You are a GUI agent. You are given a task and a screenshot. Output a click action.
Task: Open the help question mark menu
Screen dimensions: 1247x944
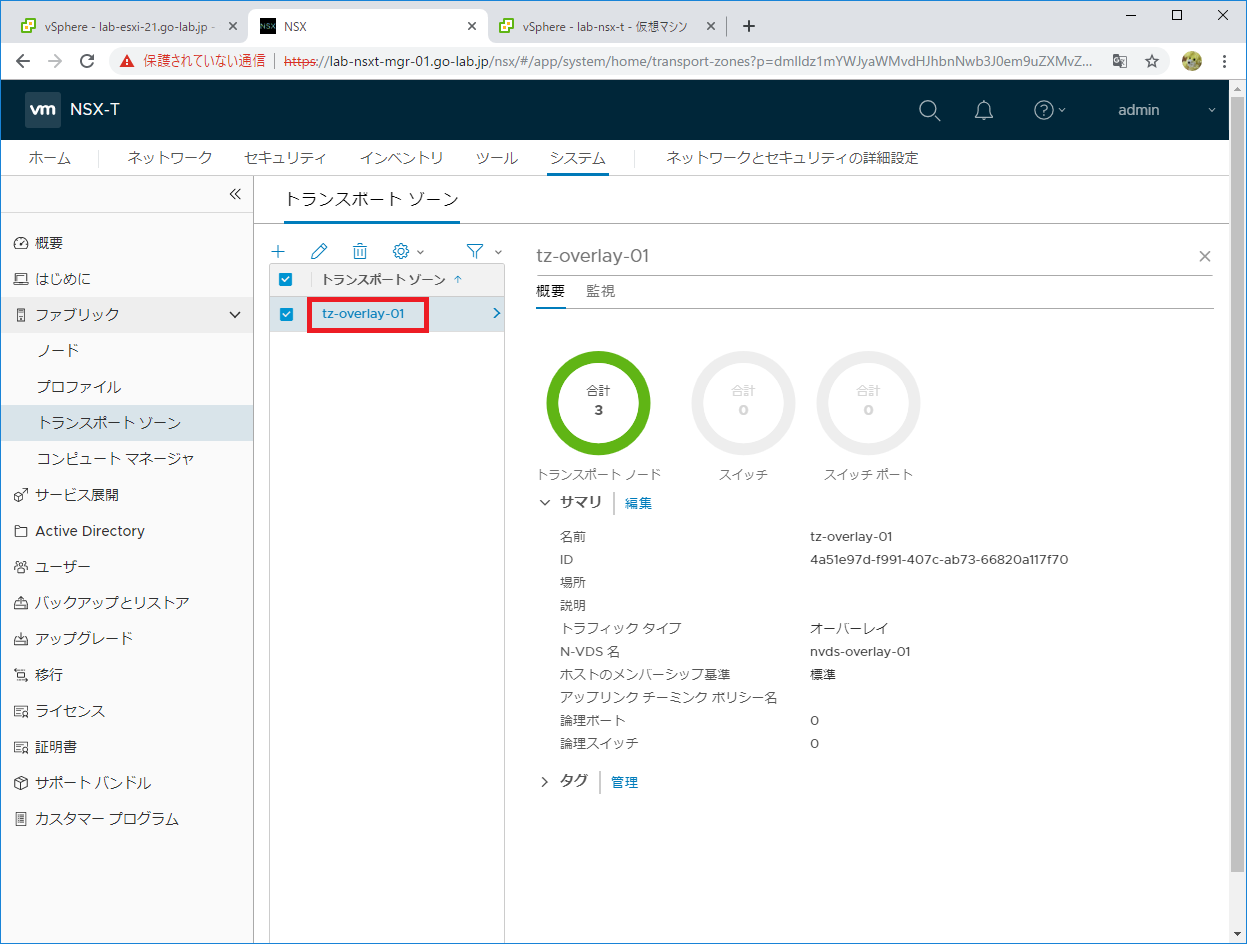click(x=1049, y=111)
